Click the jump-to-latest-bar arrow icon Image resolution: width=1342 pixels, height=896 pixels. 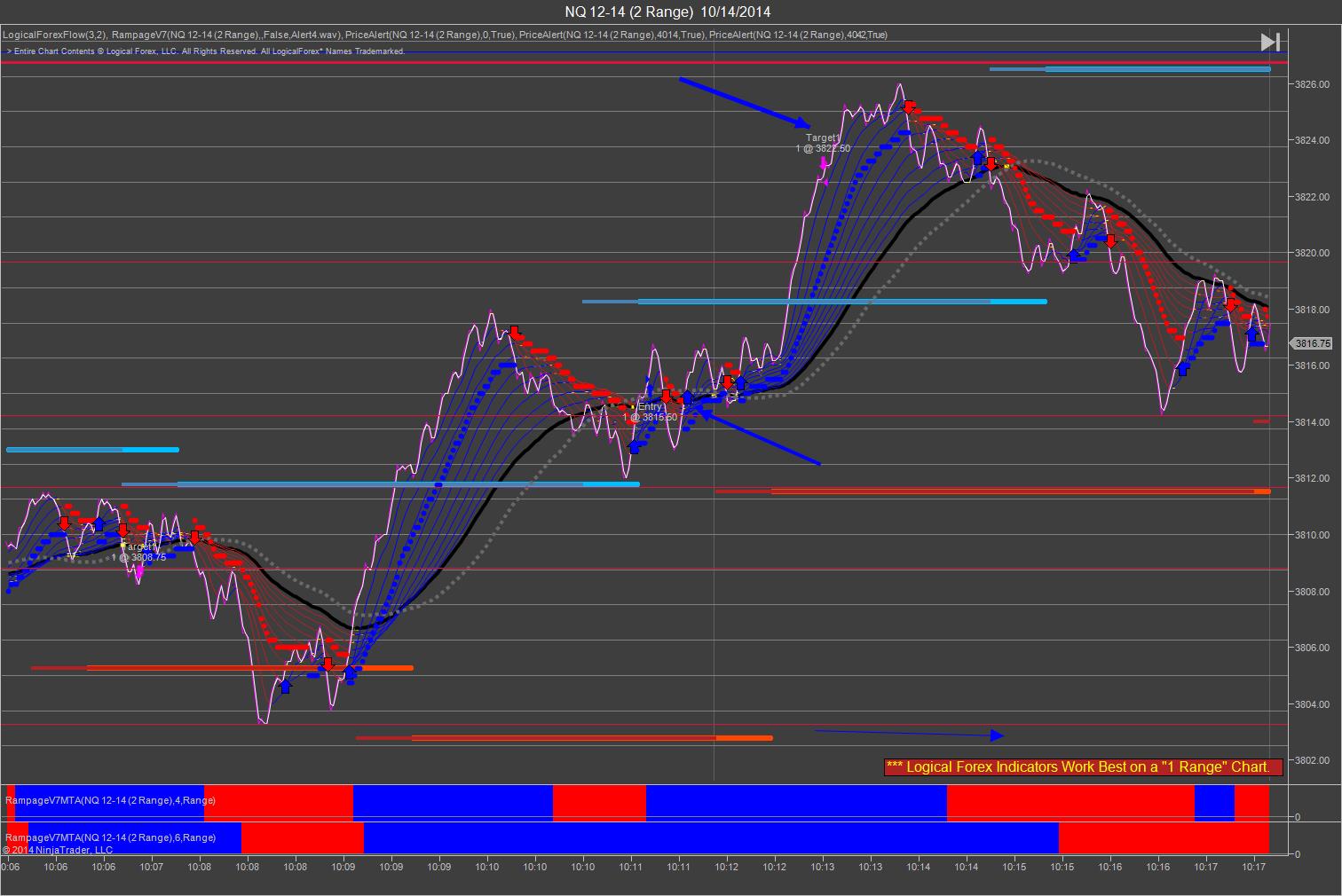(1270, 42)
